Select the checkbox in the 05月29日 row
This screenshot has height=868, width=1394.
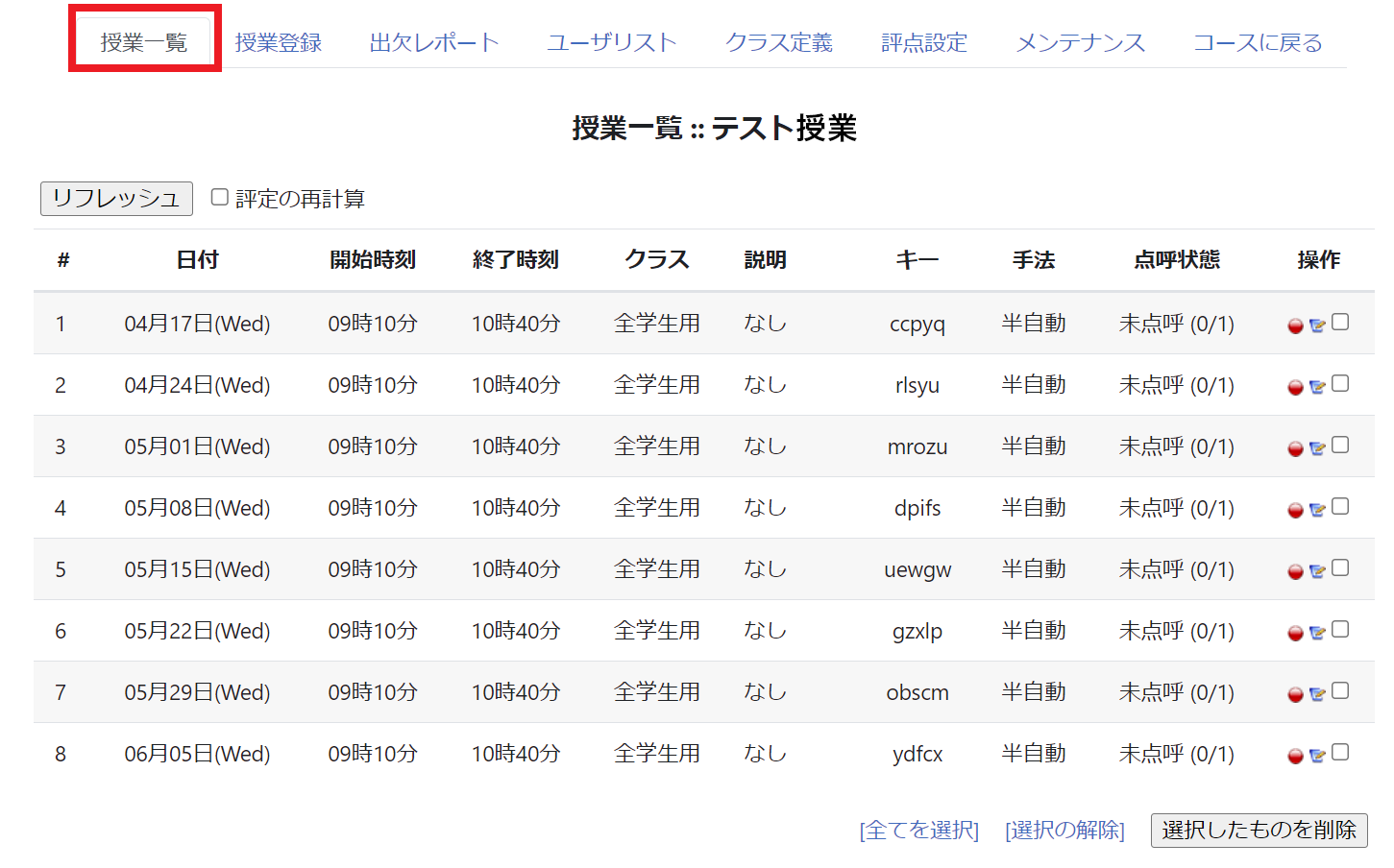[1340, 691]
